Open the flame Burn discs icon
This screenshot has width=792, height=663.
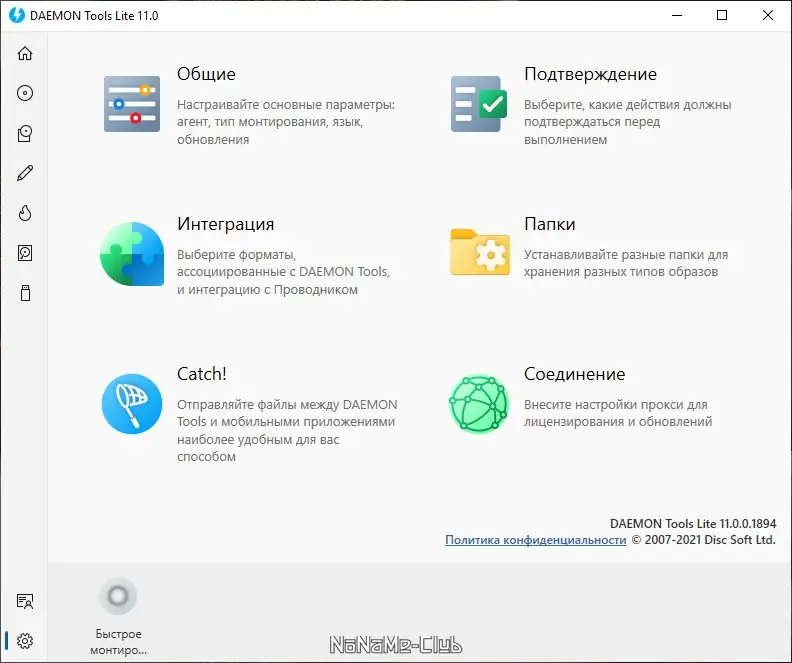tap(25, 213)
